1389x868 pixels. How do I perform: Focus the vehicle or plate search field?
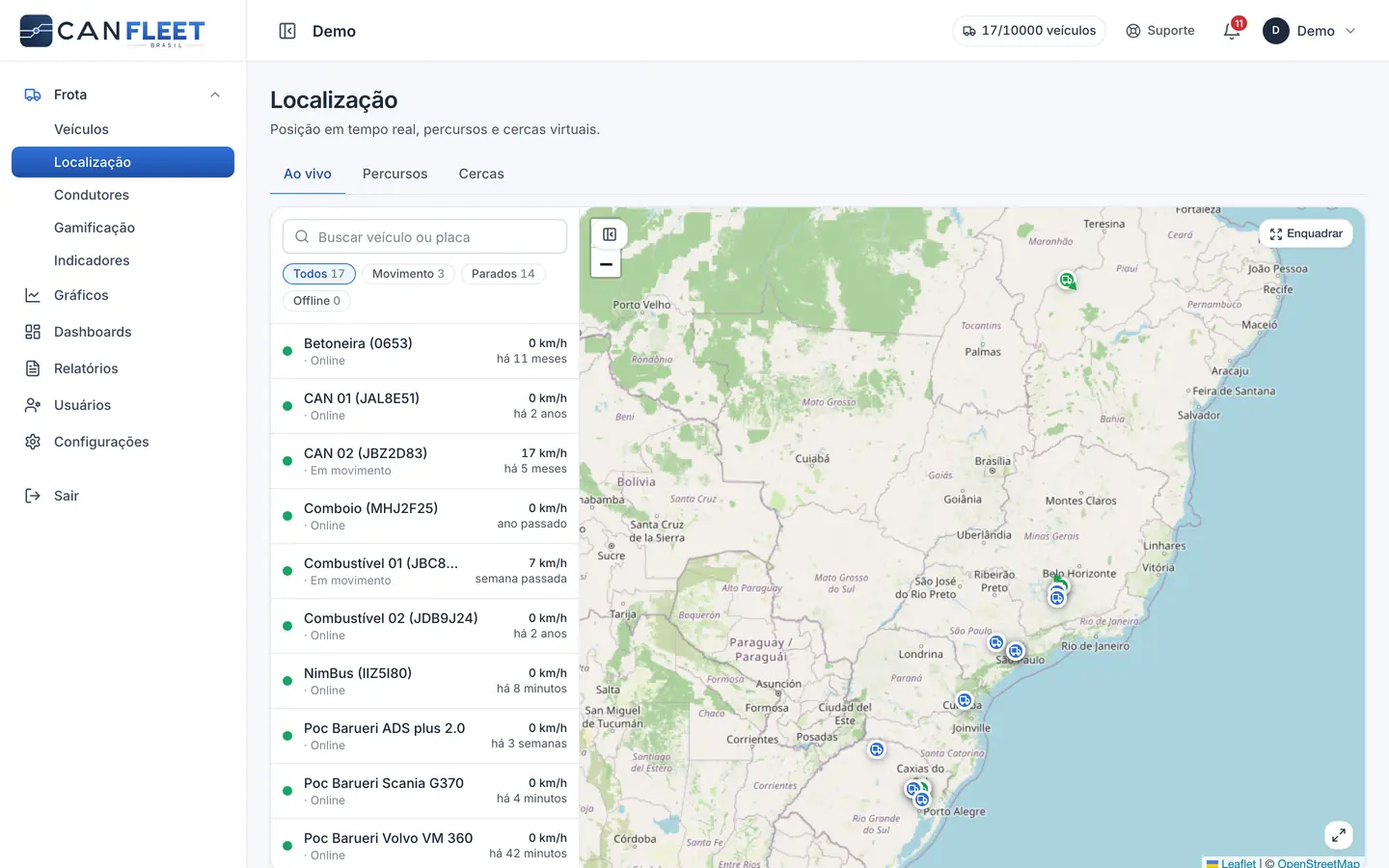(x=424, y=237)
